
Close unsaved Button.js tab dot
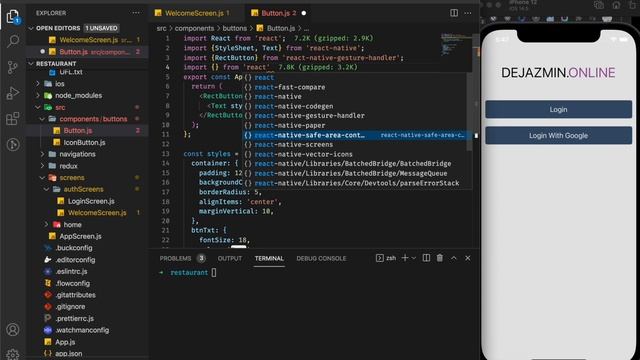click(304, 13)
